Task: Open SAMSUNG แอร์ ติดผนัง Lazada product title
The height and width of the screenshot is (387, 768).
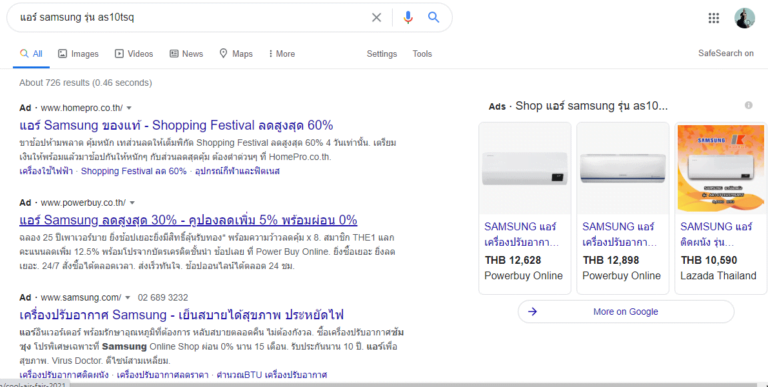Action: (716, 234)
